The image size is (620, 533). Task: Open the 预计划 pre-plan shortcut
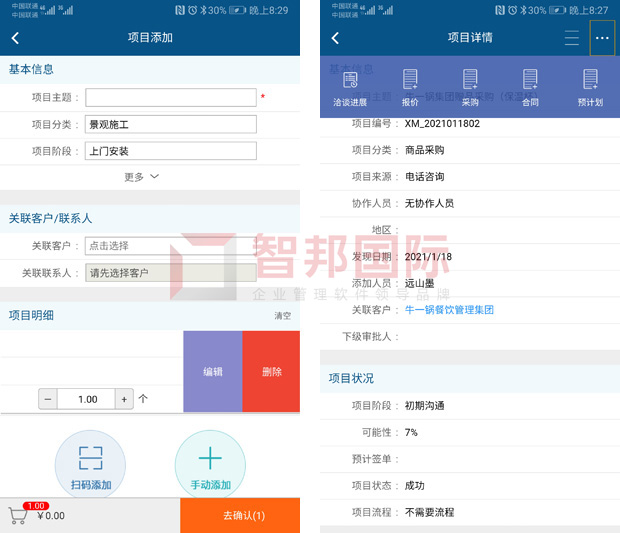(590, 89)
